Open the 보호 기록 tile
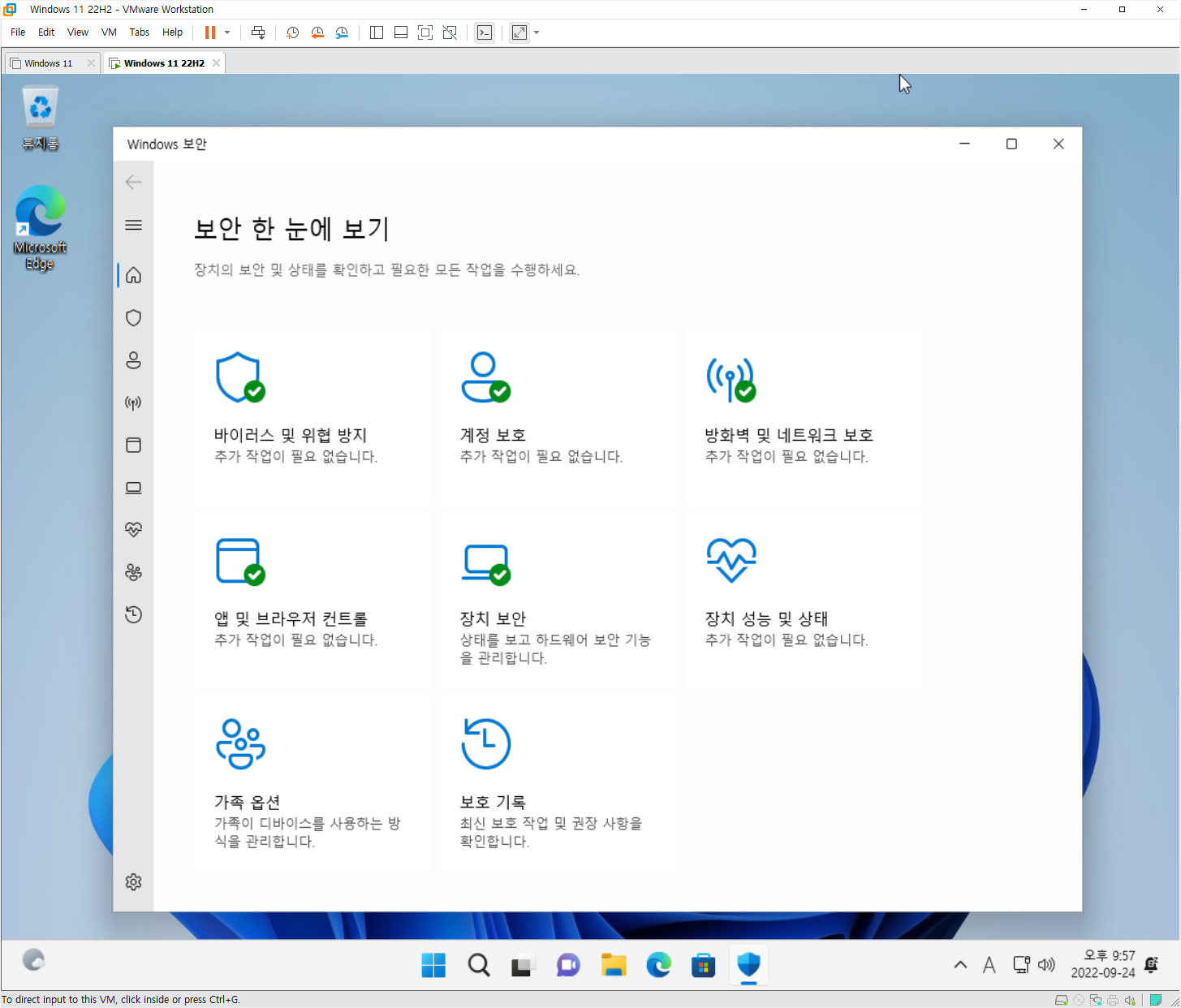 click(559, 783)
